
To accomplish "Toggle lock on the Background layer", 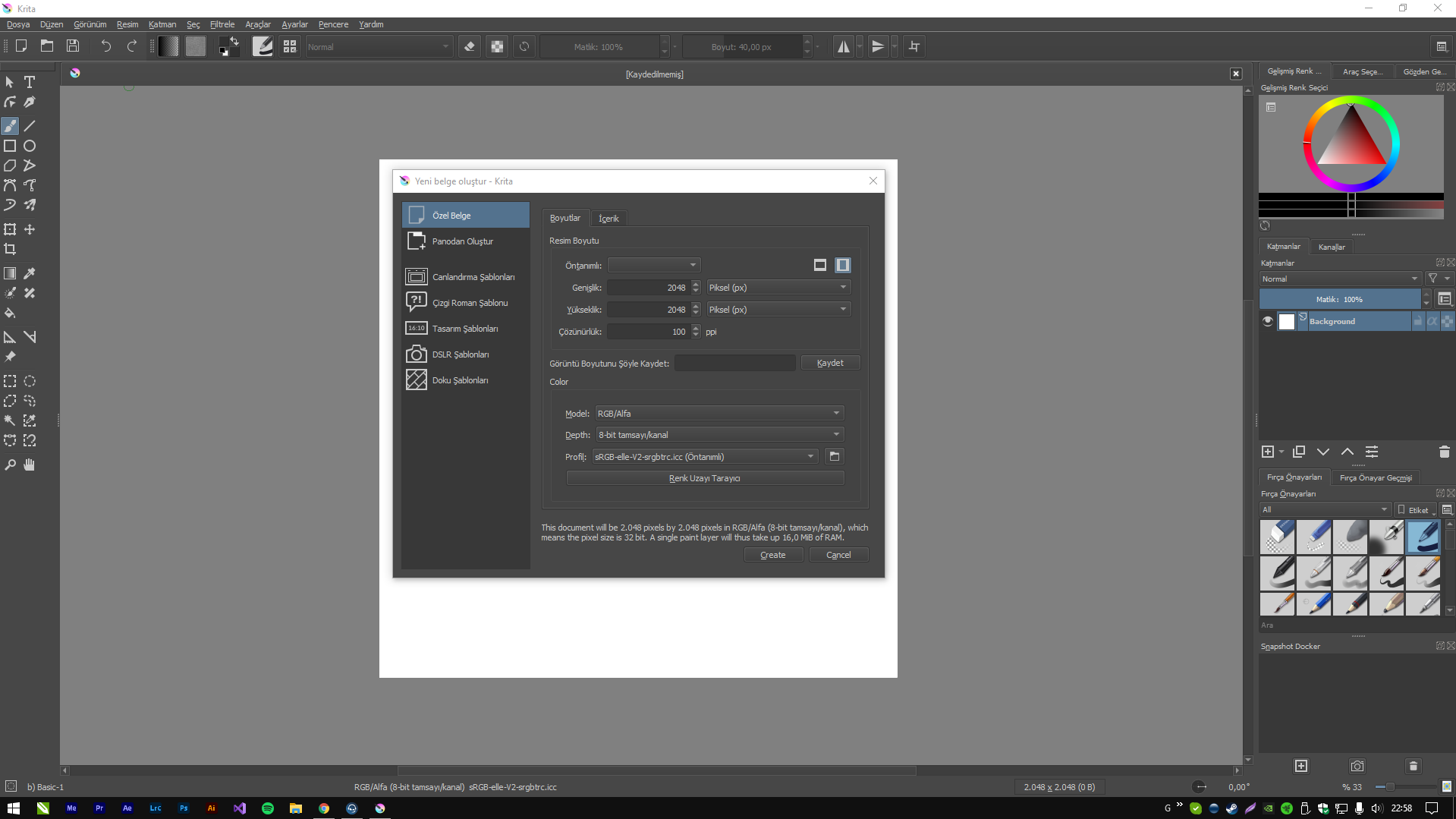I will (1417, 321).
